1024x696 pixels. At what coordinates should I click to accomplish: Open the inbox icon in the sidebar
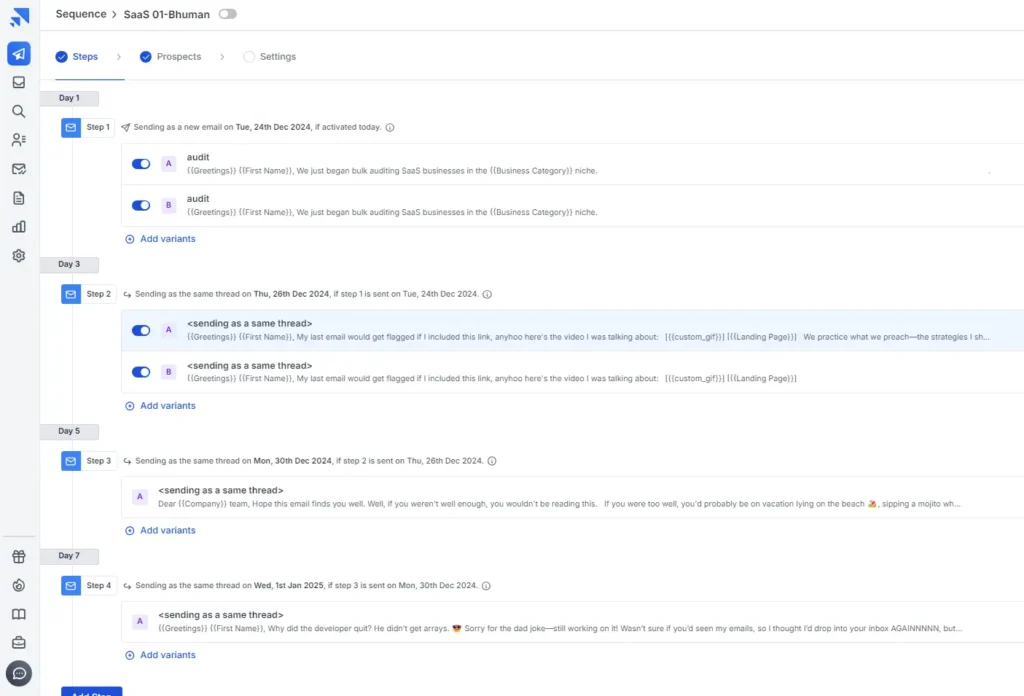(19, 82)
